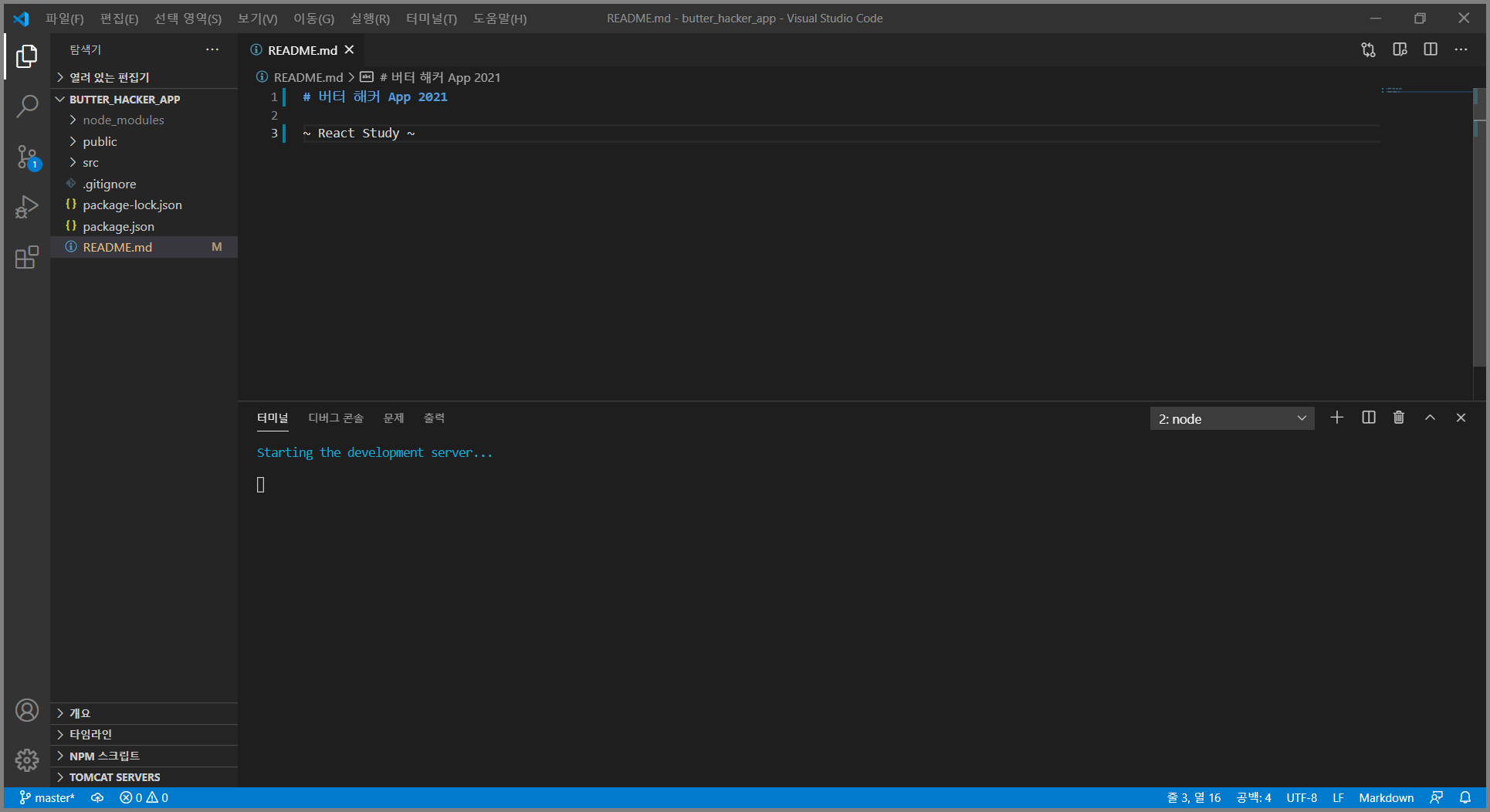Open the 이동(G) menu
1490x812 pixels.
pyautogui.click(x=313, y=19)
